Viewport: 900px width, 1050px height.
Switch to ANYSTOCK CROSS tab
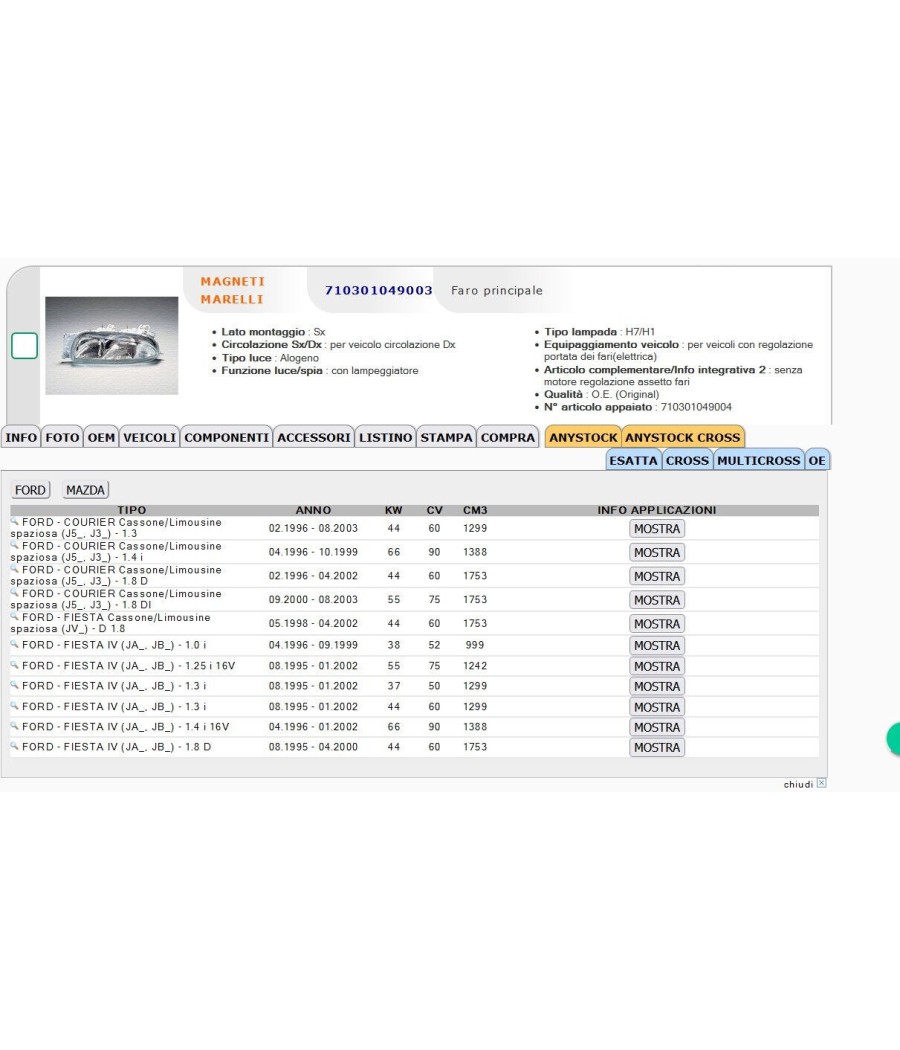(x=683, y=437)
